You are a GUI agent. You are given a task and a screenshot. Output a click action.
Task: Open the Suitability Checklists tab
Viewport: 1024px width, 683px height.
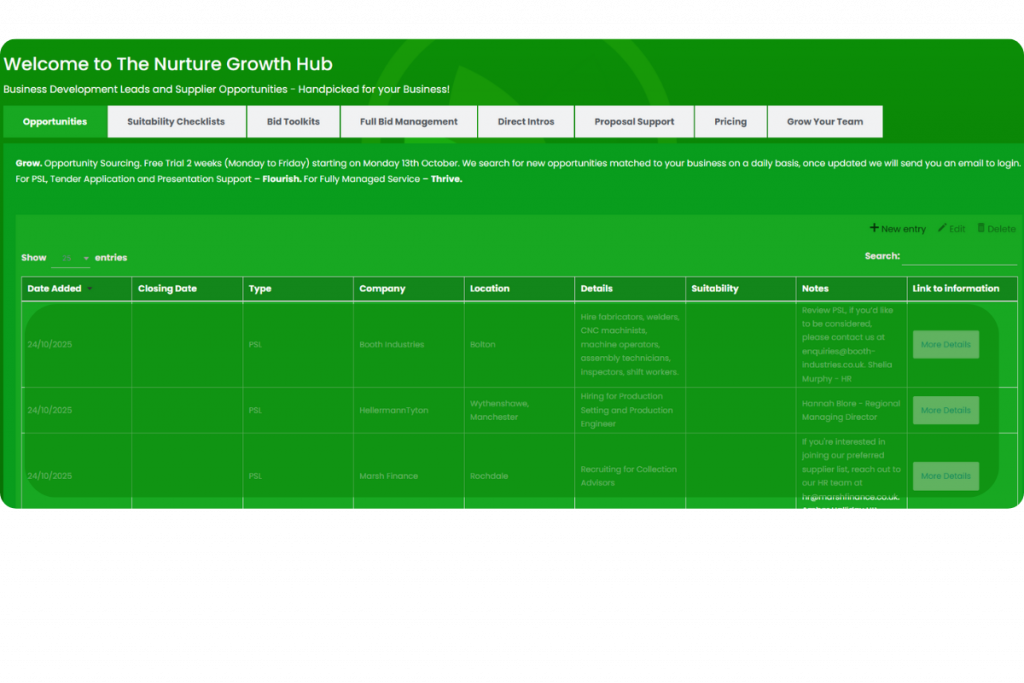tap(176, 122)
